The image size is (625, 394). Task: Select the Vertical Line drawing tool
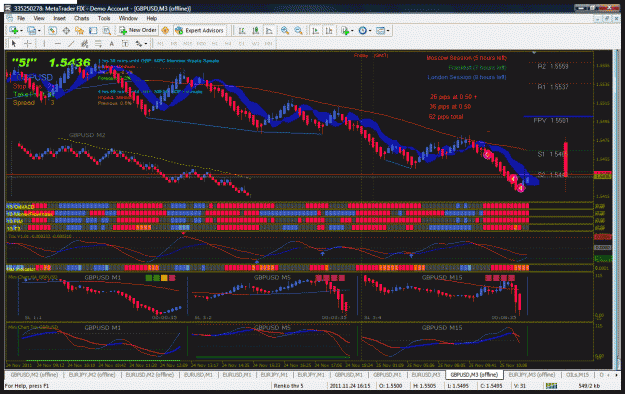tap(44, 43)
